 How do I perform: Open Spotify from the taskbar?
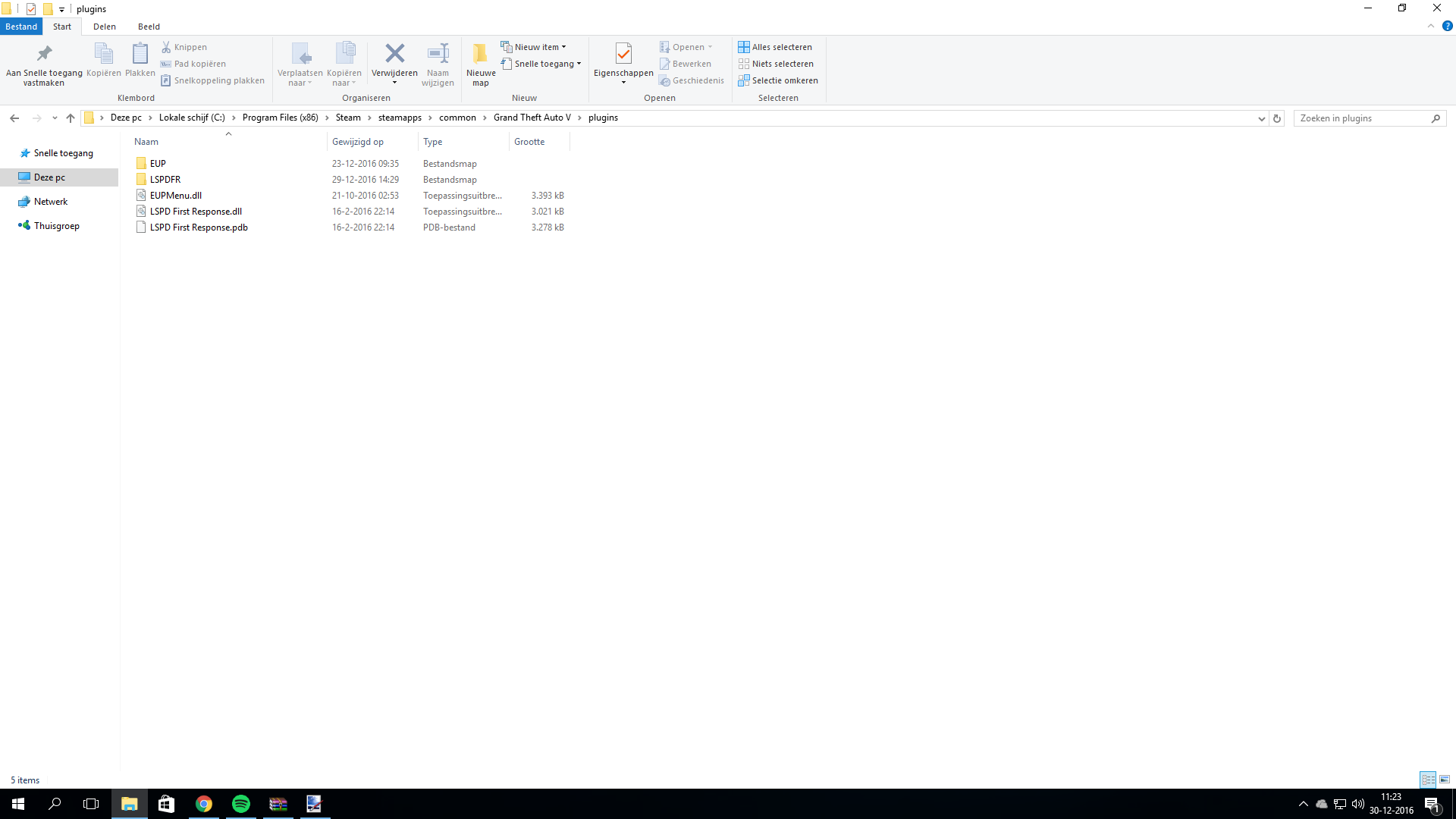[x=241, y=804]
